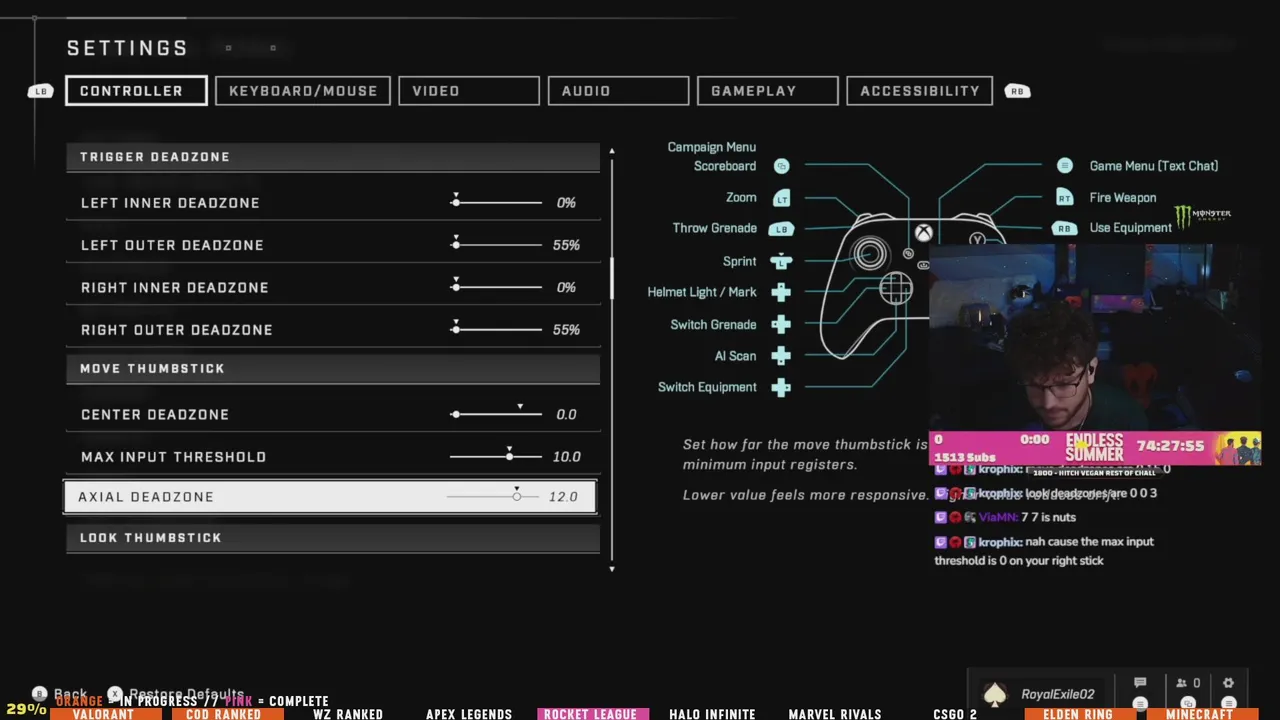Adjust the Max Input Threshold slider
This screenshot has width=1280, height=720.
click(x=496, y=456)
